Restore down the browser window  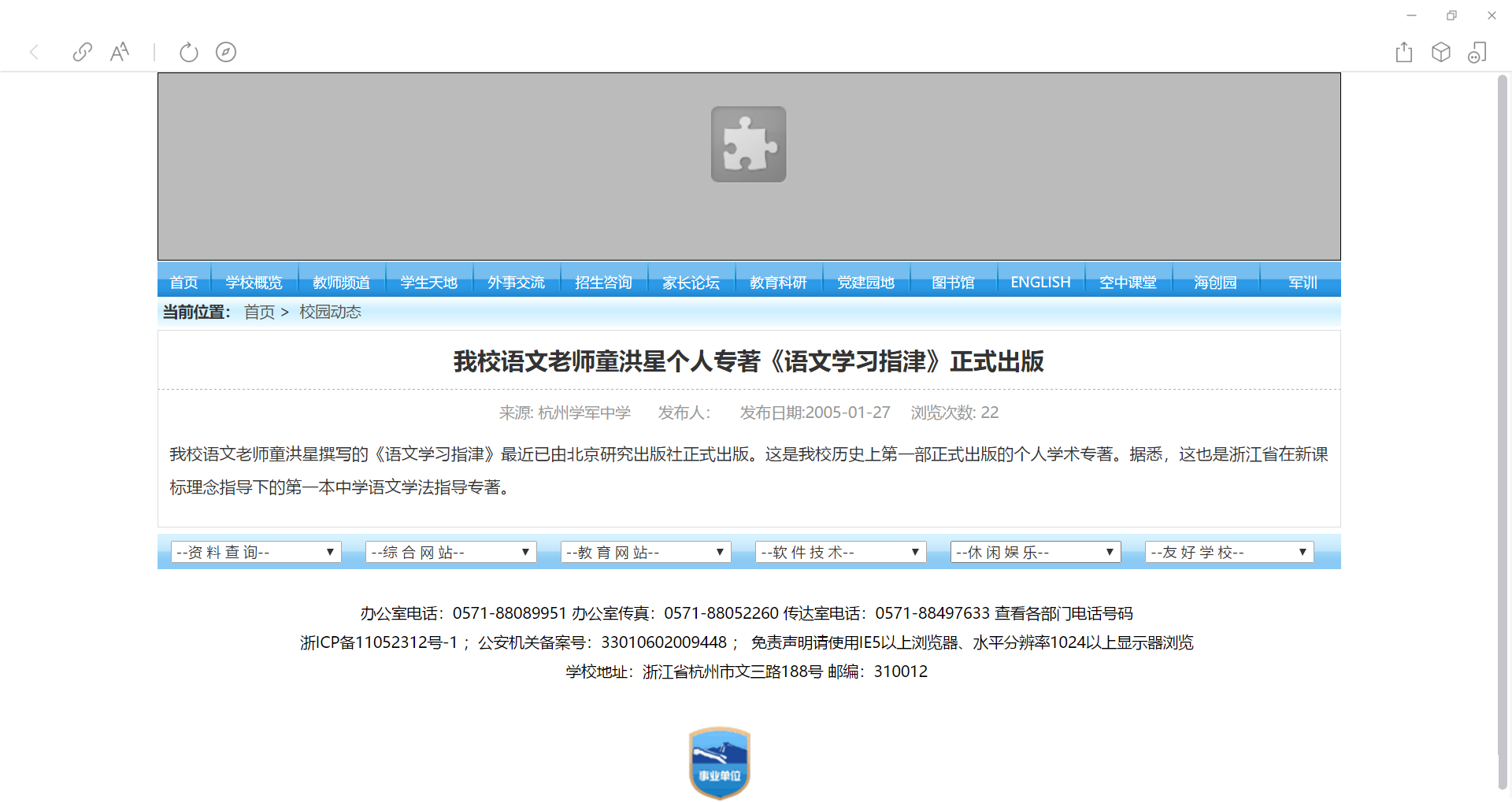tap(1451, 15)
